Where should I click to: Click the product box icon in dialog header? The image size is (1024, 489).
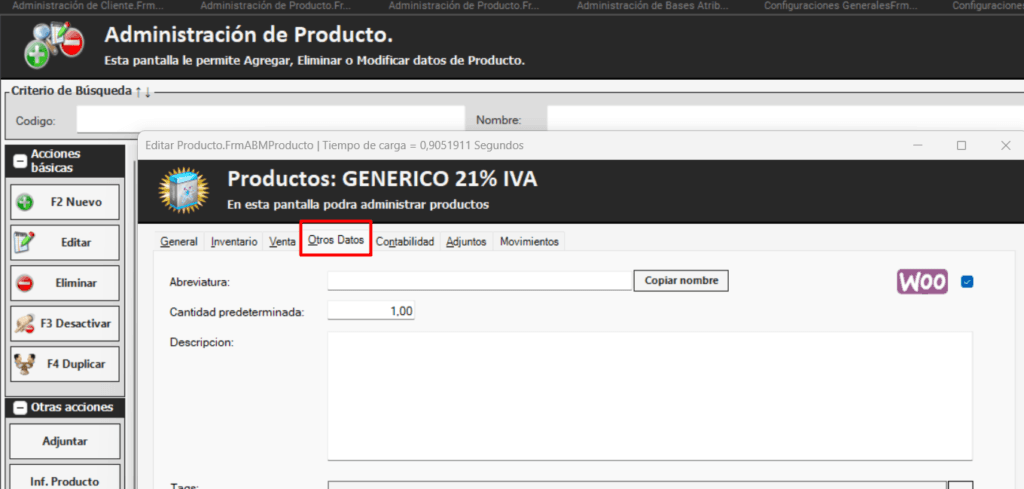[183, 189]
